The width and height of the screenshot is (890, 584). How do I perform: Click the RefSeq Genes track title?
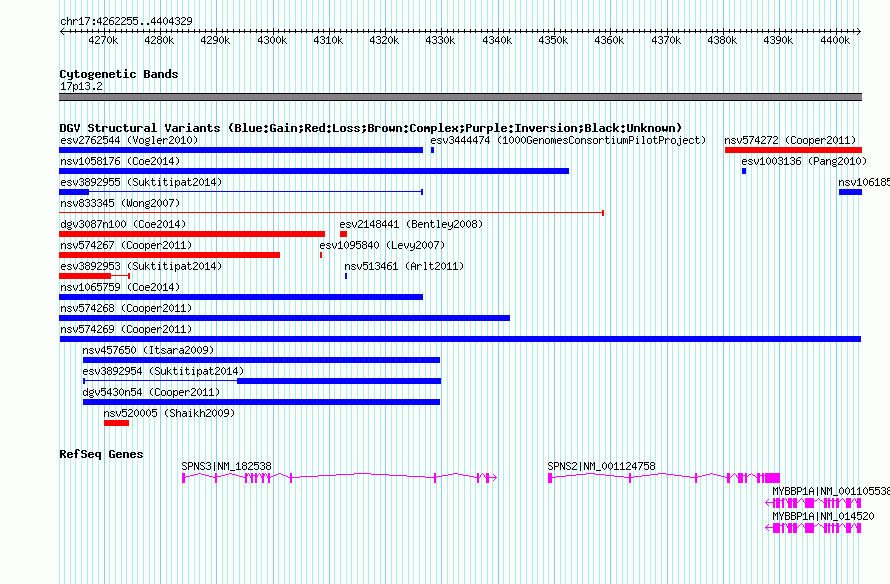pos(101,454)
